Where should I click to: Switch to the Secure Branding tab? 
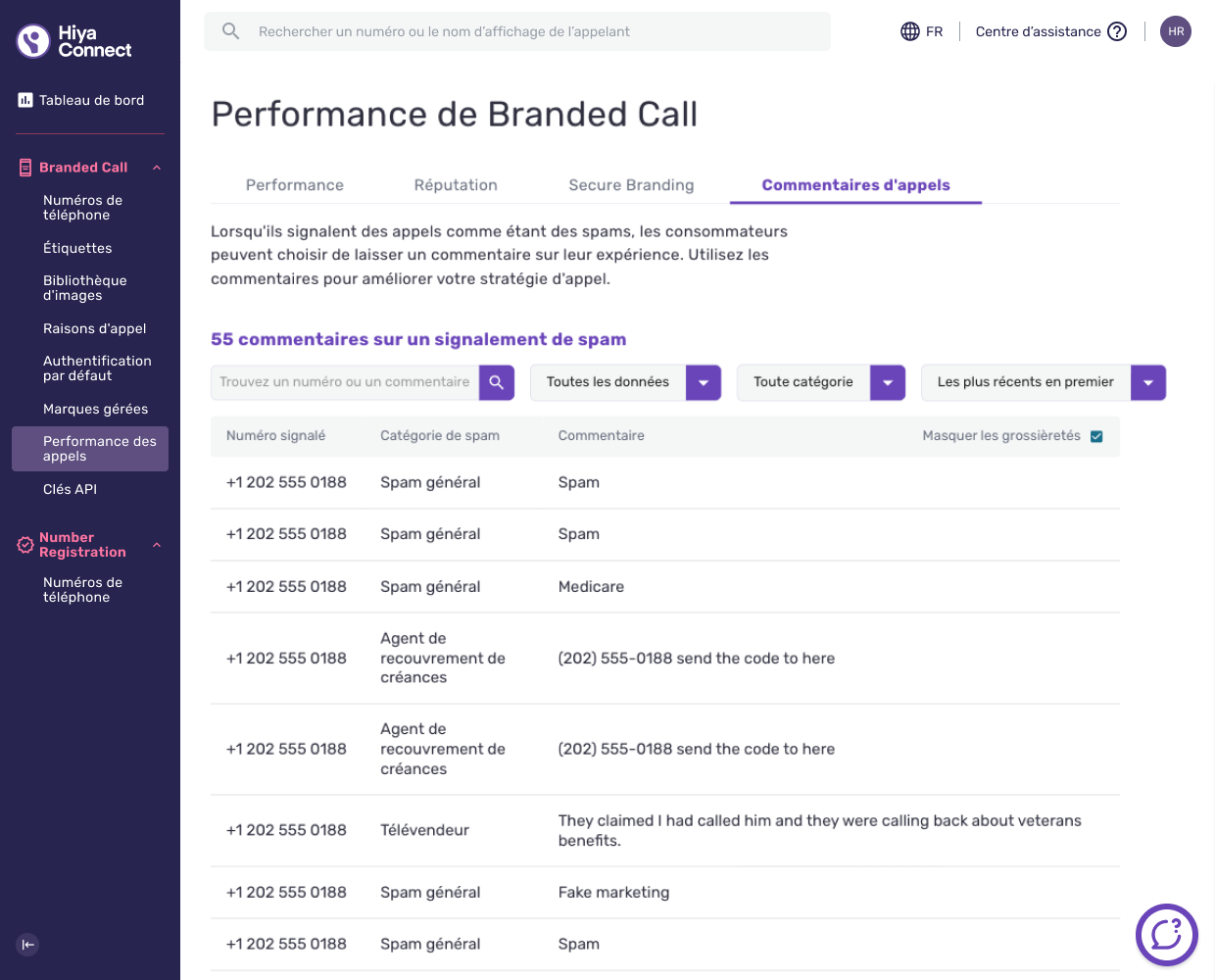pos(631,185)
